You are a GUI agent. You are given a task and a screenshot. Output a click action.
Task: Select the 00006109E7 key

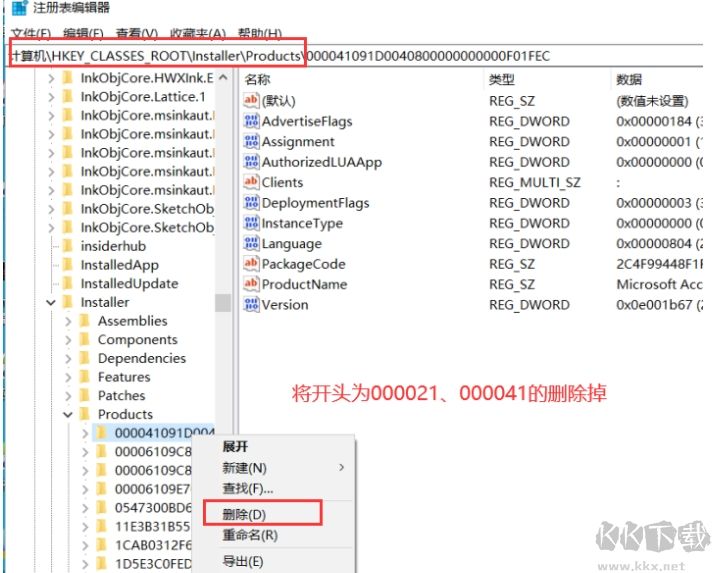coord(153,489)
